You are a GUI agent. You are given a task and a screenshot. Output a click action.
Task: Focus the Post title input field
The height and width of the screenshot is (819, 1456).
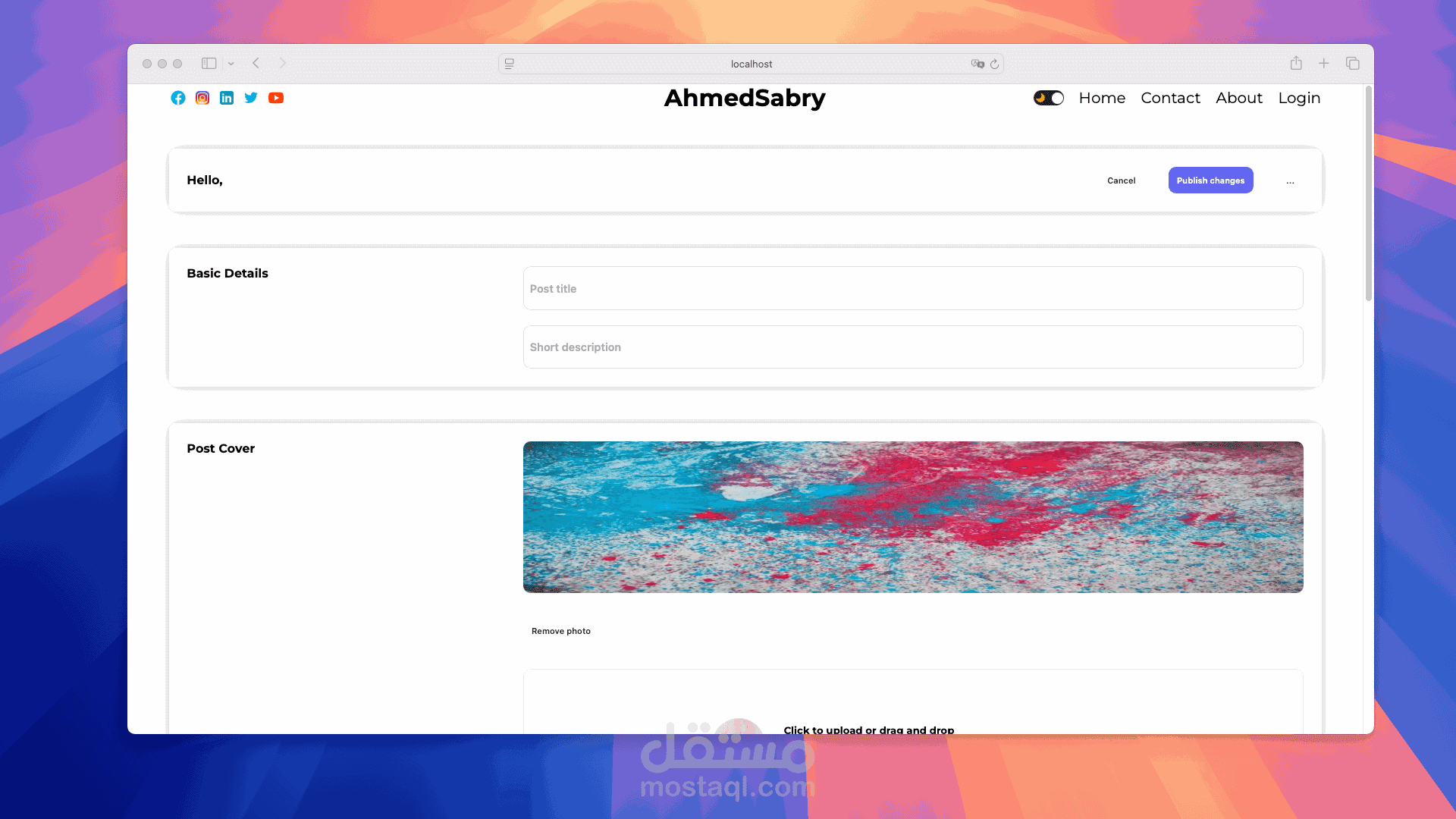click(x=913, y=288)
